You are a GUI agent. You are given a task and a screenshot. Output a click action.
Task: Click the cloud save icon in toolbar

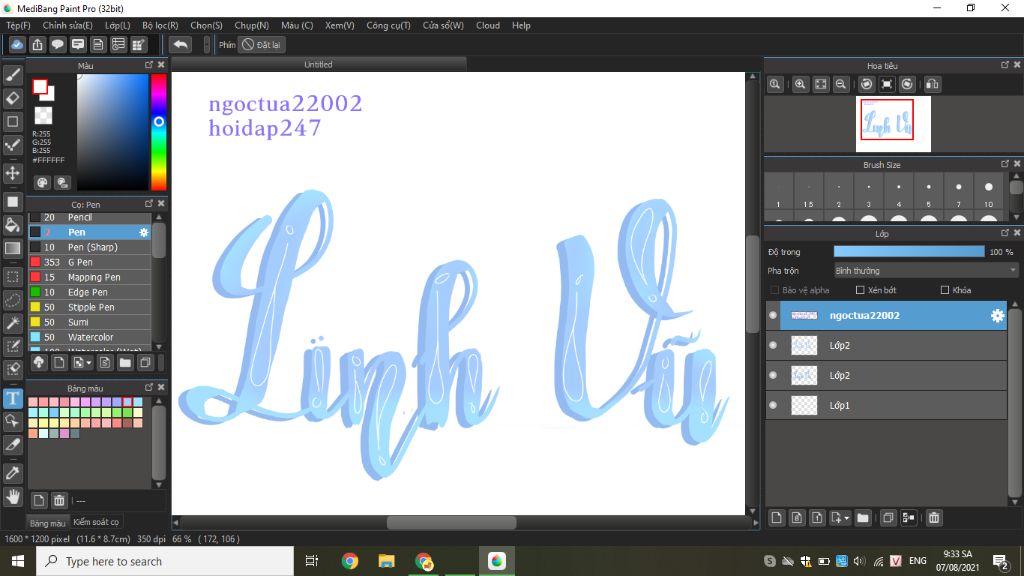click(x=17, y=44)
